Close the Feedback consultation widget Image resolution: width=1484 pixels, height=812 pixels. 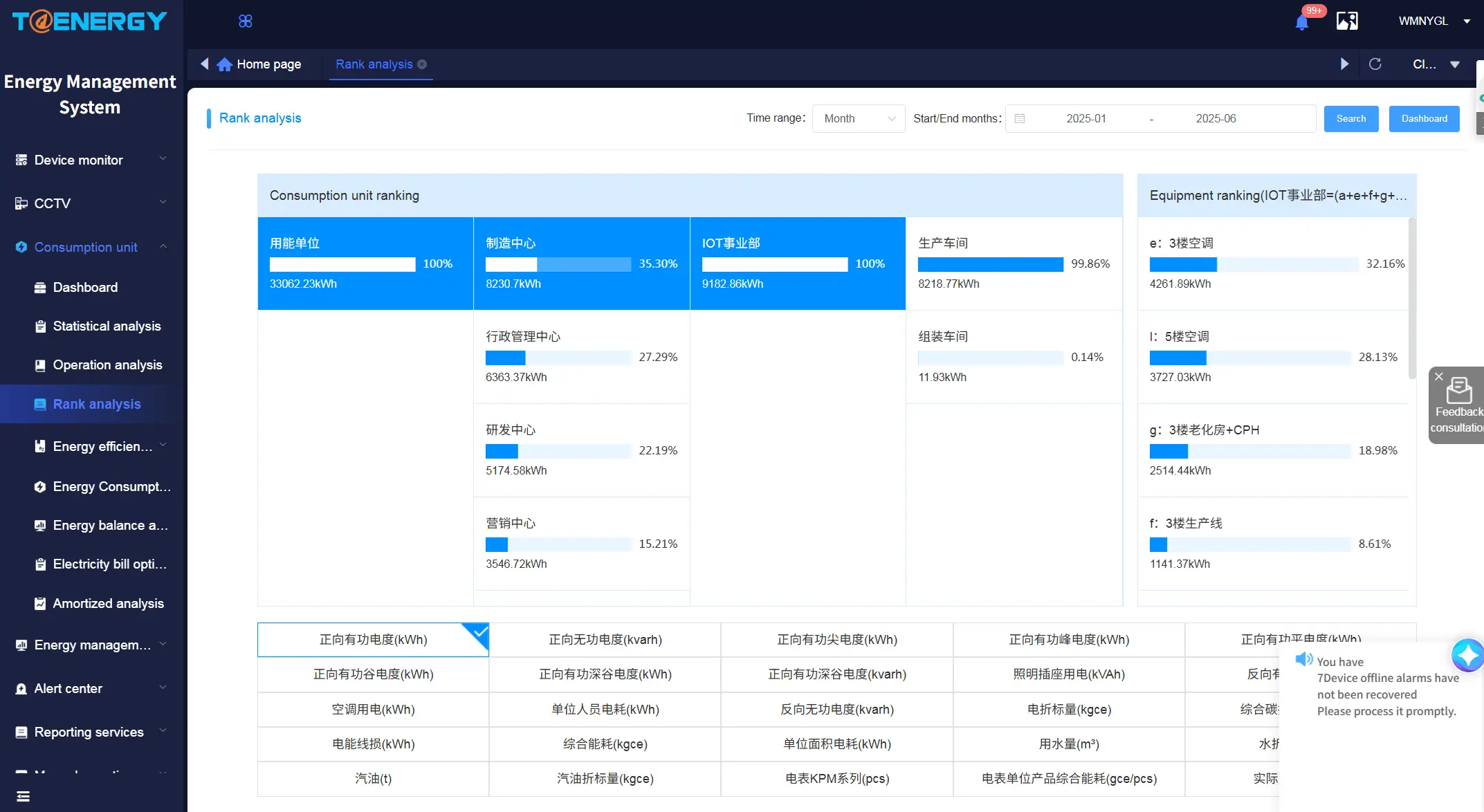[x=1439, y=377]
